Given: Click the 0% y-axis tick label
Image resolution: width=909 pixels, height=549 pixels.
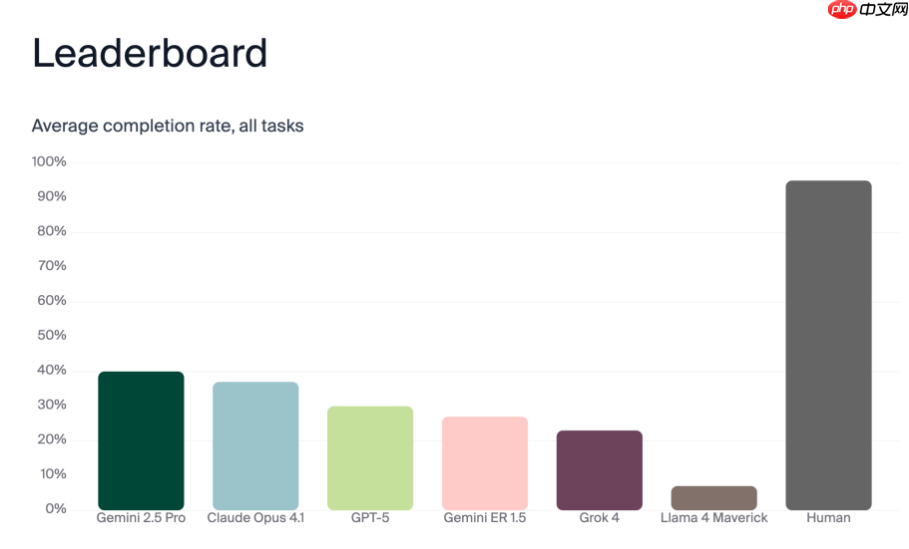Looking at the screenshot, I should point(56,509).
